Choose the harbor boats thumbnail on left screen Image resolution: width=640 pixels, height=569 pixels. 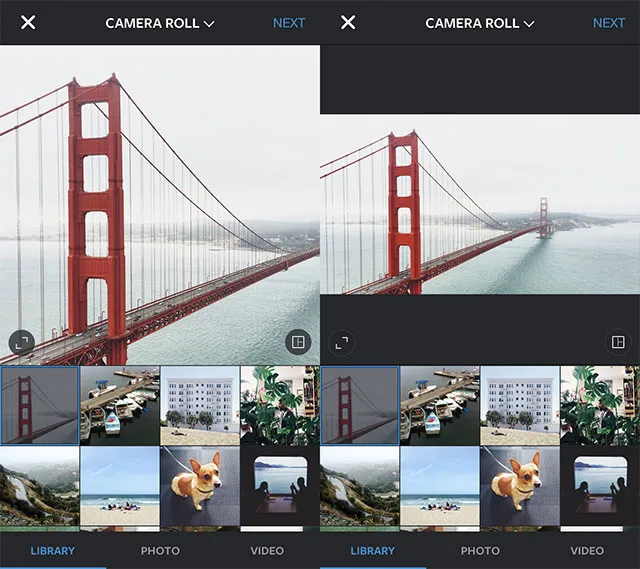pyautogui.click(x=119, y=405)
